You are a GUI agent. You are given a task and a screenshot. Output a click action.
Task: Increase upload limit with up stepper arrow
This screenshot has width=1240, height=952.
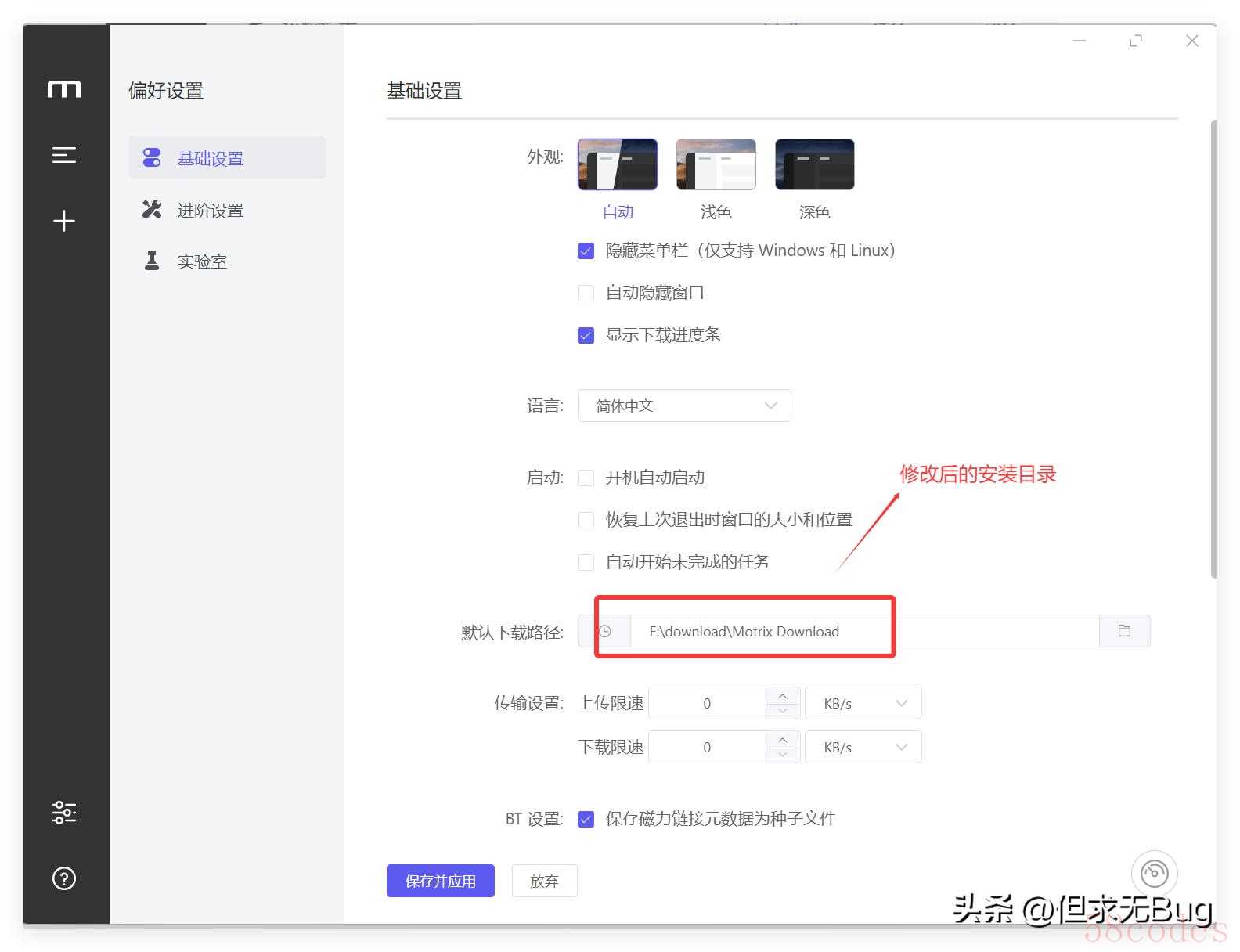click(x=783, y=695)
